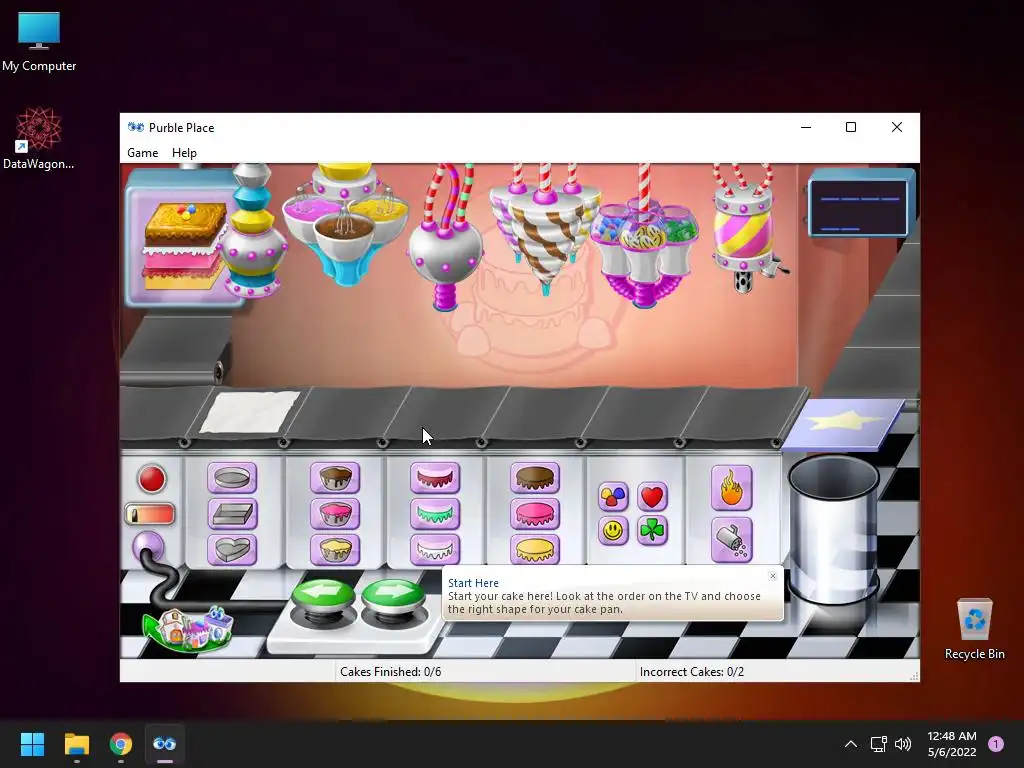Open My Computer desktop icon
This screenshot has width=1024, height=768.
(39, 42)
